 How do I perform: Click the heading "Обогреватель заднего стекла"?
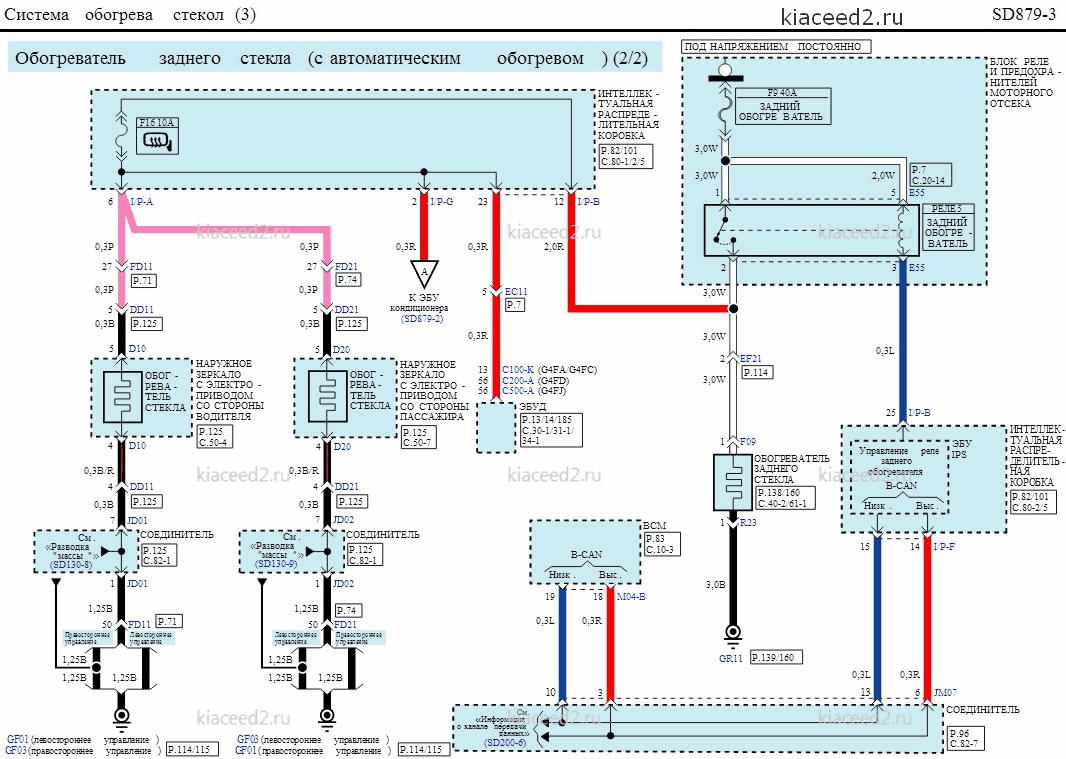(152, 58)
